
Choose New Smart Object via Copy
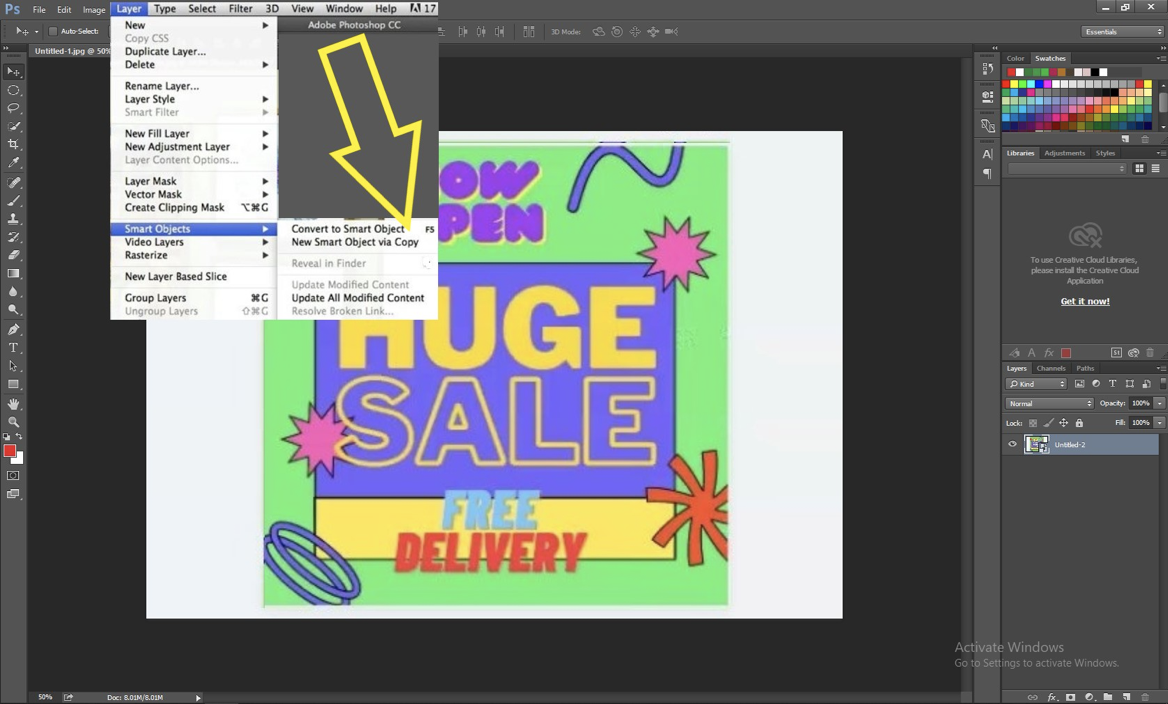pos(357,242)
